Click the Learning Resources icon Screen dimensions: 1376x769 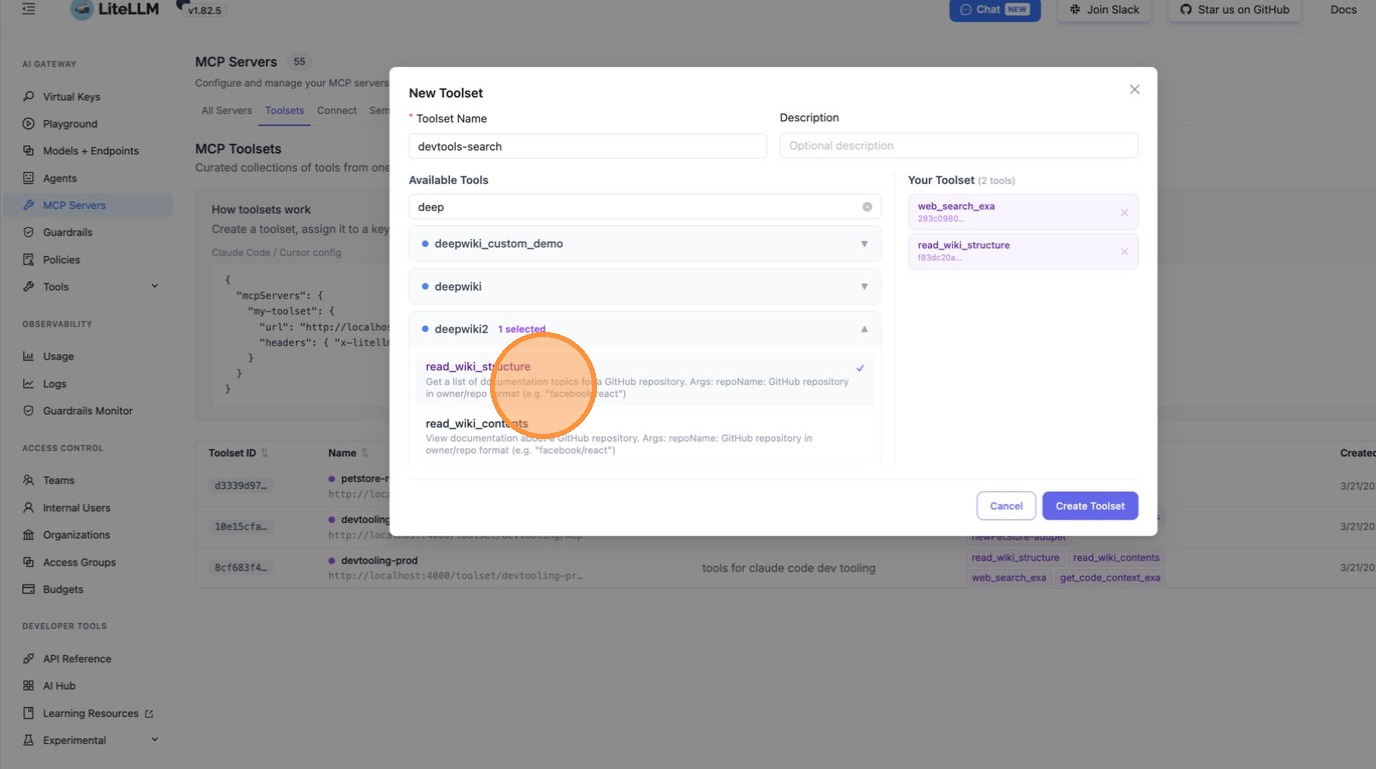(x=28, y=713)
